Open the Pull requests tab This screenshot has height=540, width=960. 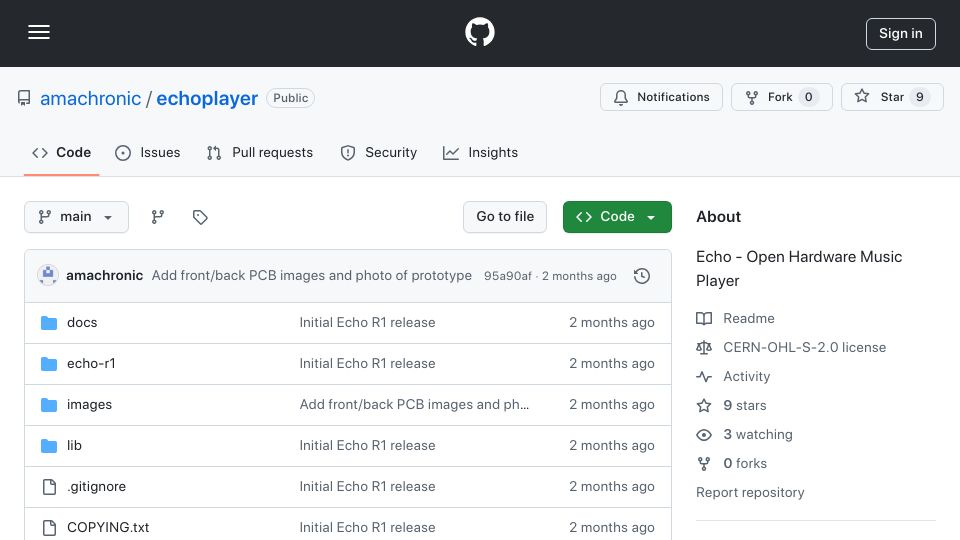[x=260, y=152]
